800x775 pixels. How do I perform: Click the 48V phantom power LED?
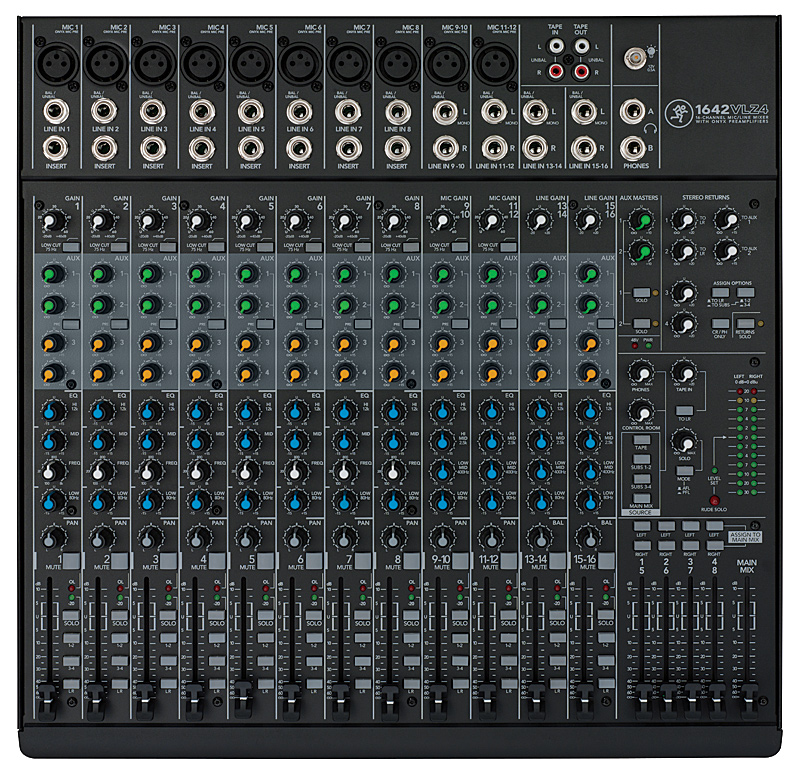pyautogui.click(x=635, y=345)
